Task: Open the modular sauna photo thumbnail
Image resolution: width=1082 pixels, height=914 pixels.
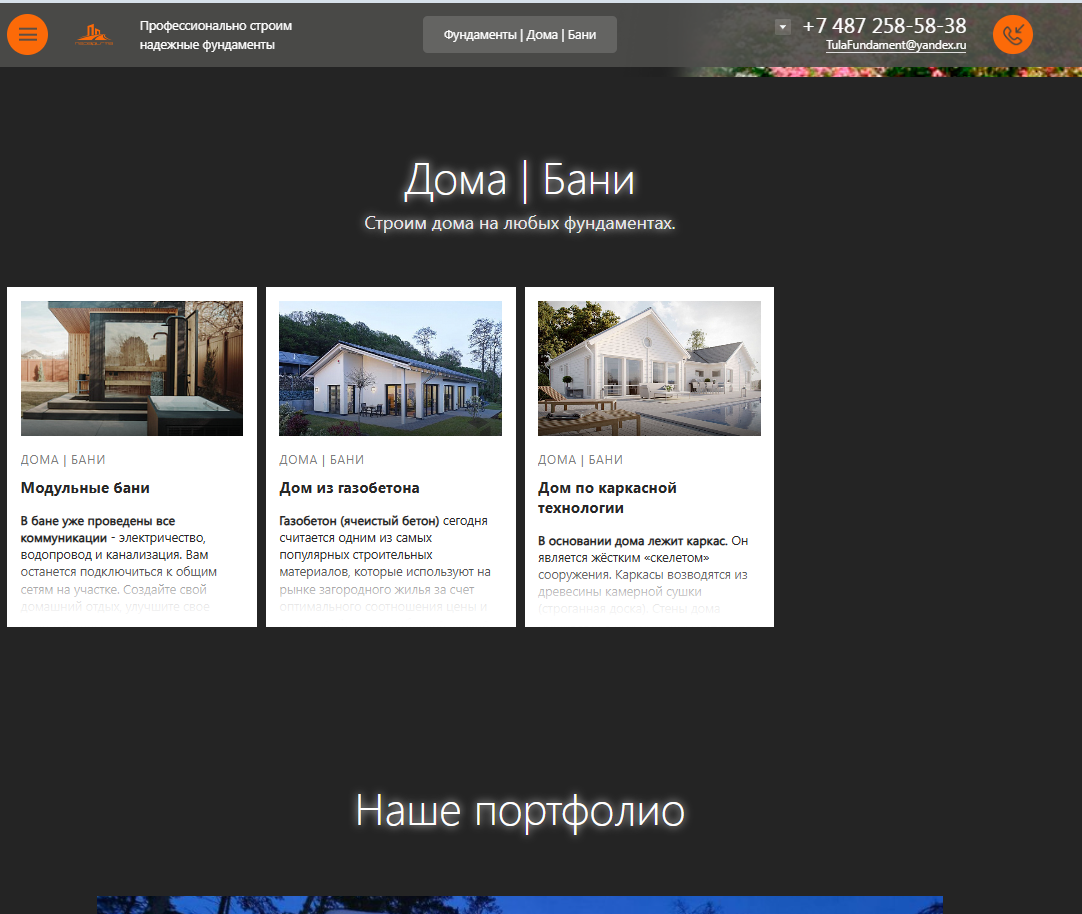Action: 132,368
